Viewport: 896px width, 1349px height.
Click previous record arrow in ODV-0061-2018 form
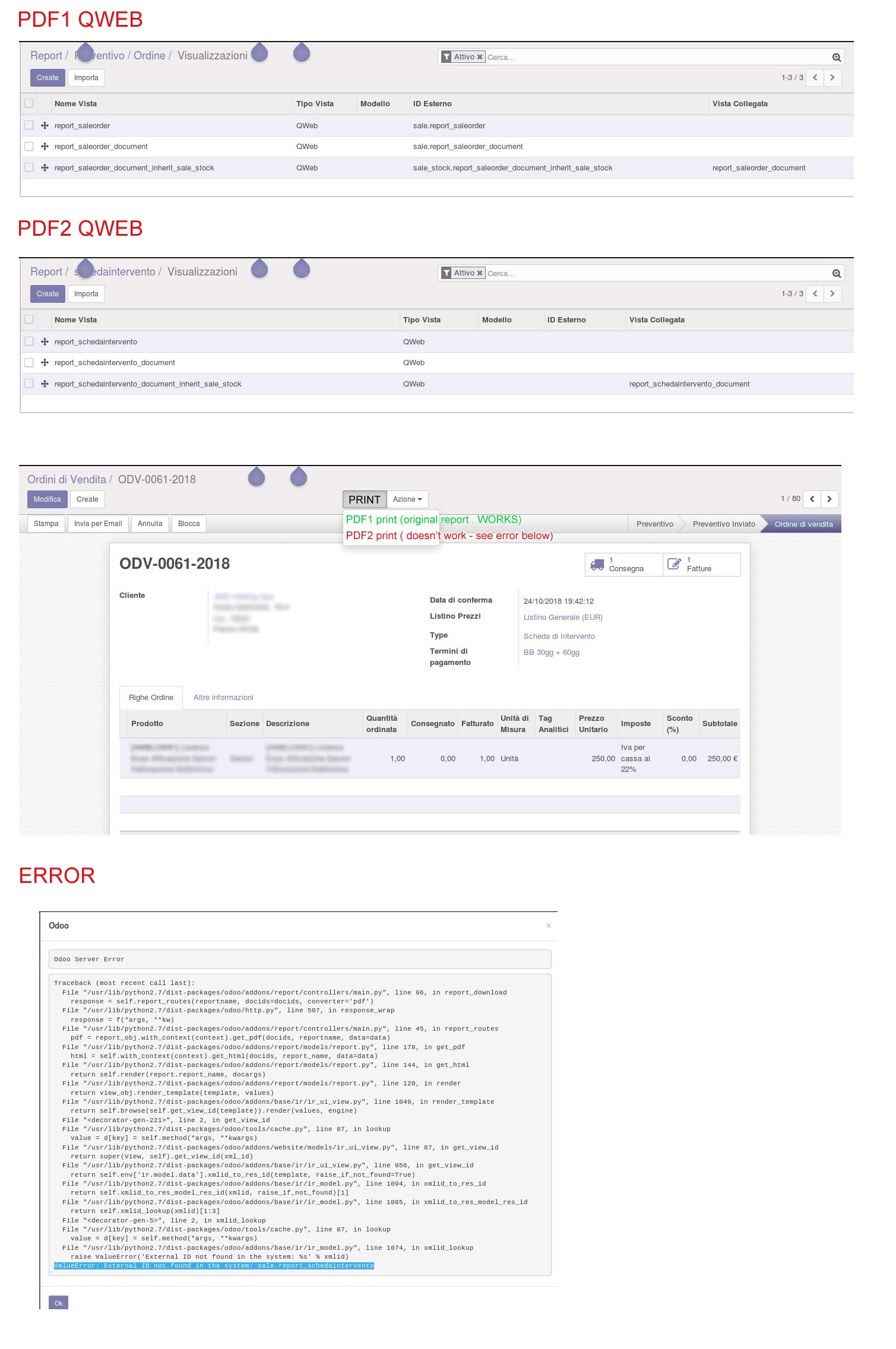pyautogui.click(x=812, y=499)
